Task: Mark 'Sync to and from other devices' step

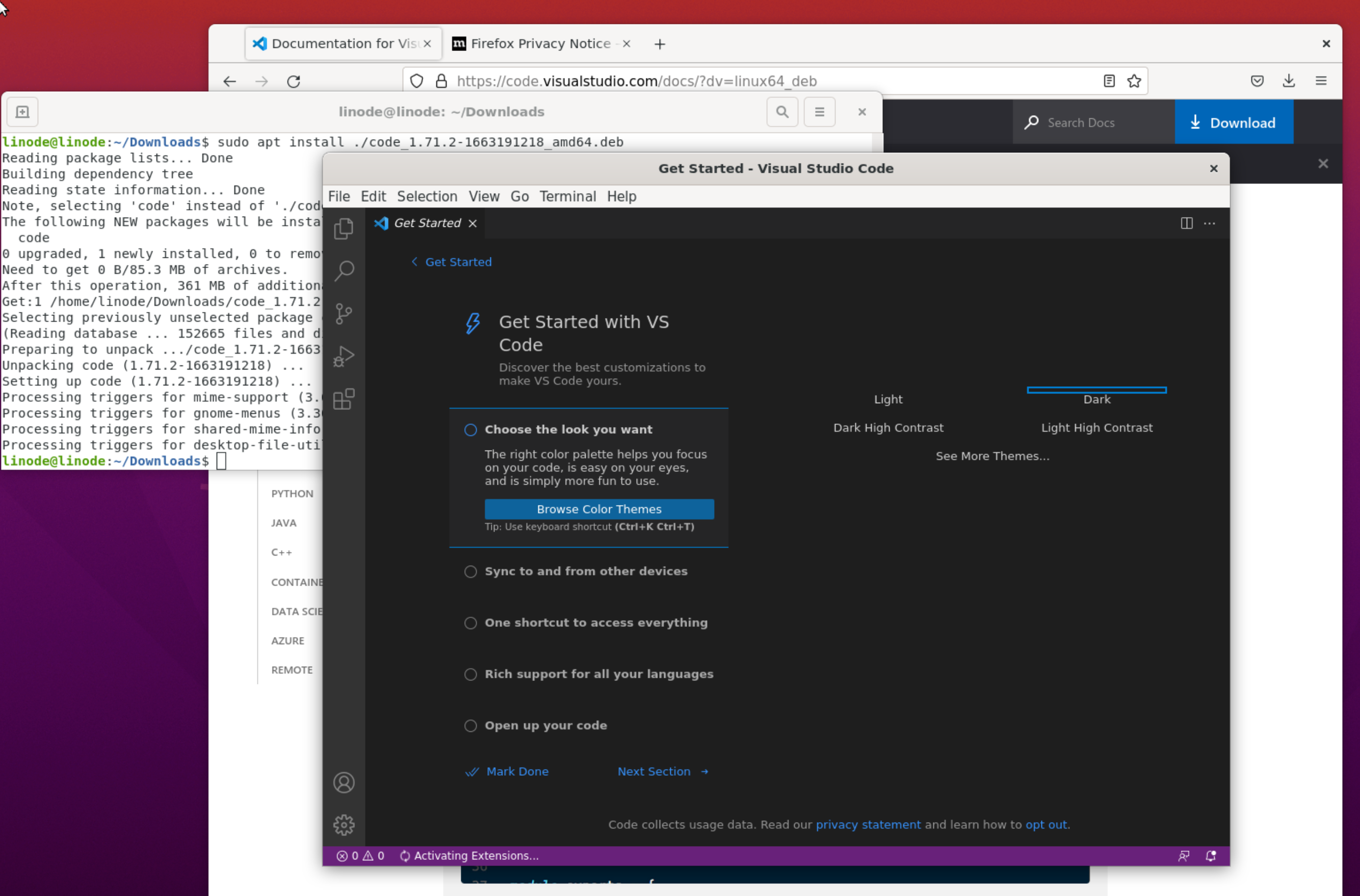Action: coord(470,571)
